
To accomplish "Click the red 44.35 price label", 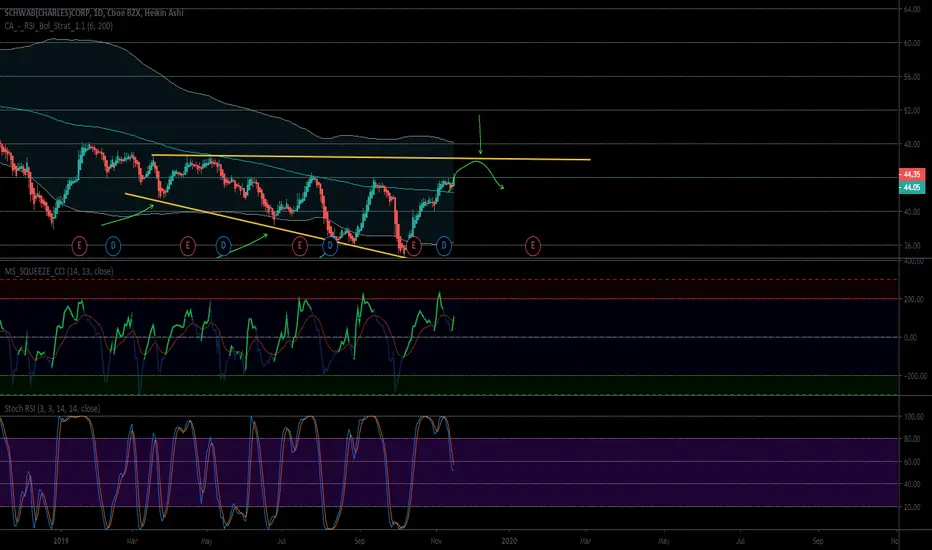I will pos(912,174).
